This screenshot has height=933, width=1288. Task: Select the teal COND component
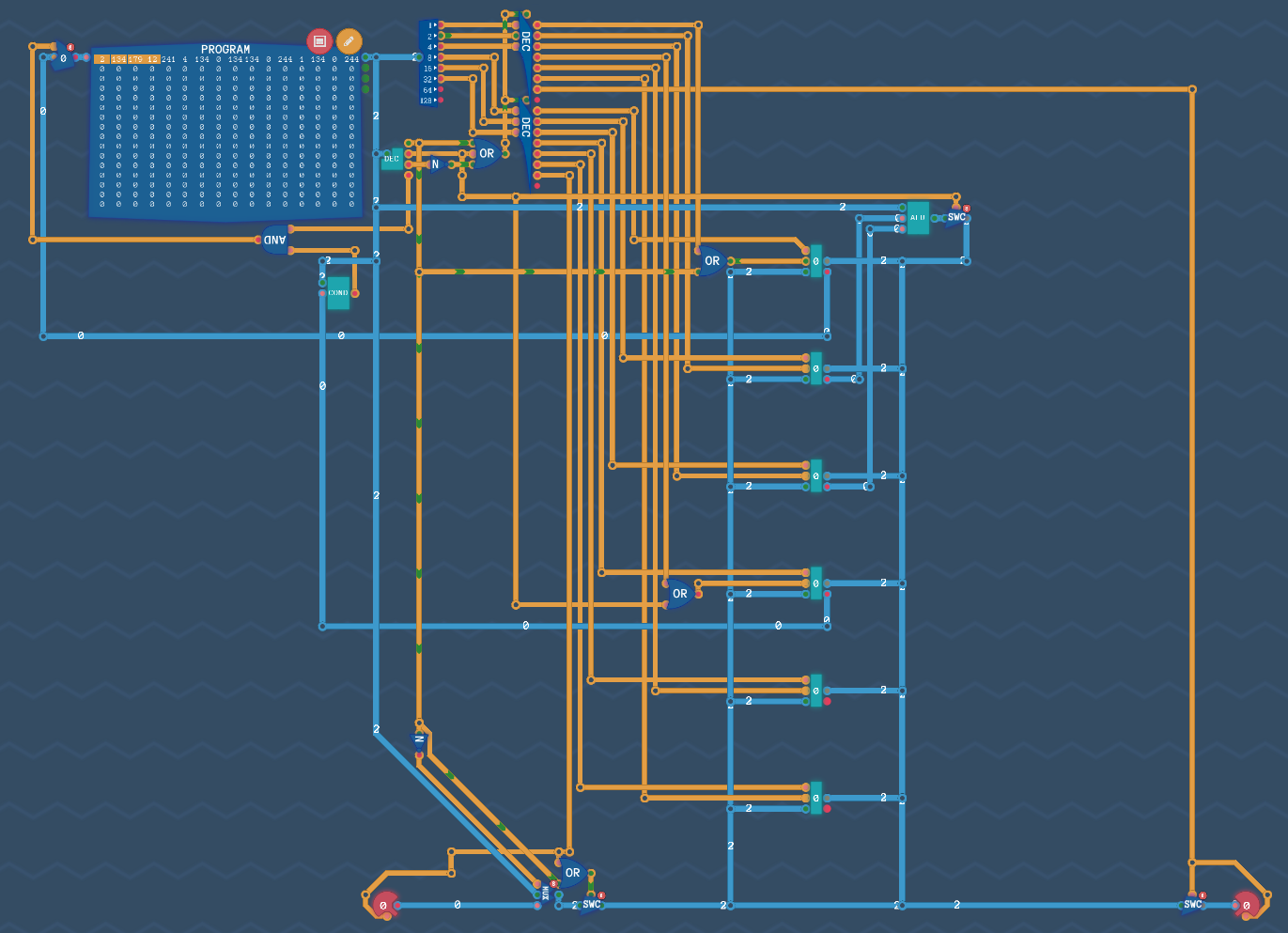tap(338, 293)
